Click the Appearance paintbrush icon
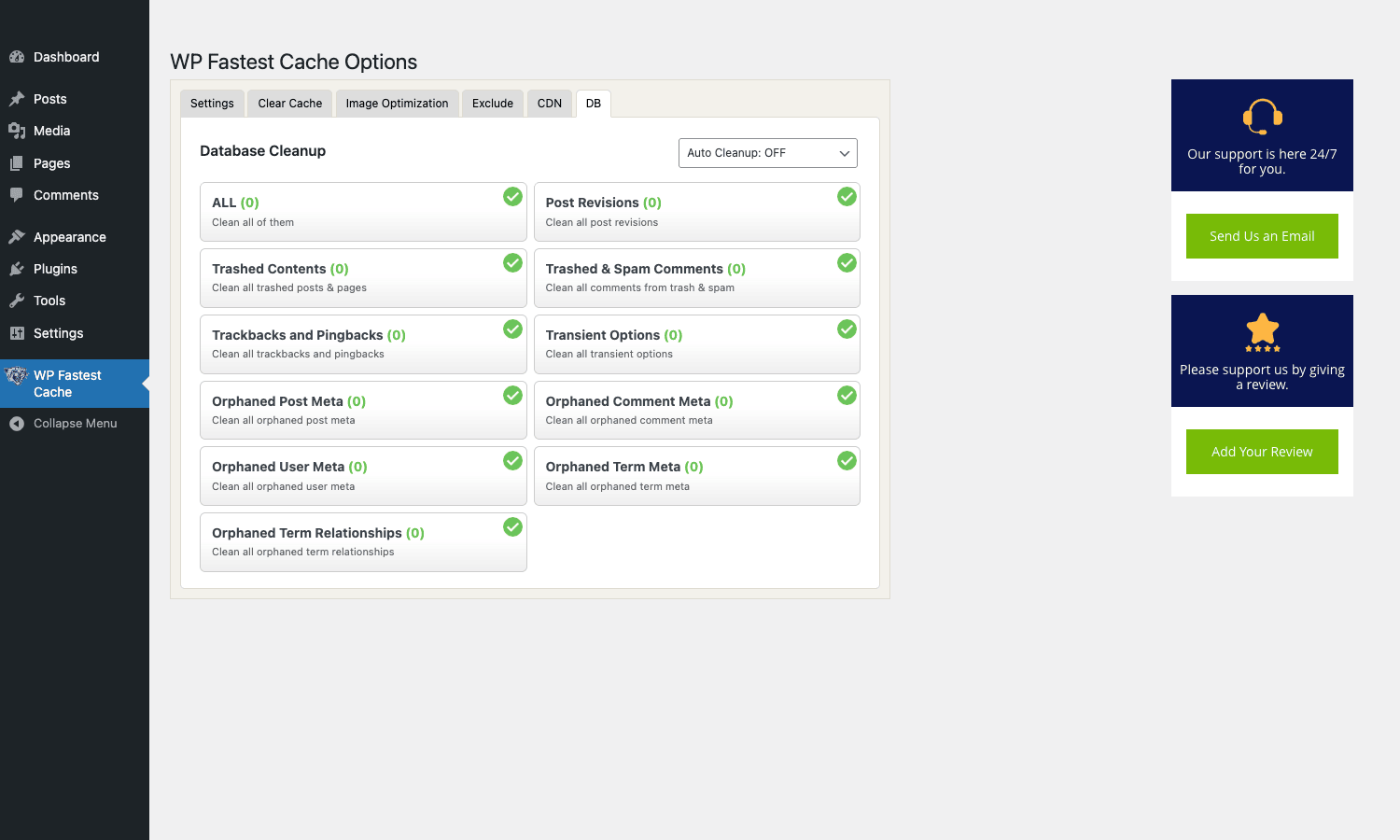1400x840 pixels. coord(17,237)
